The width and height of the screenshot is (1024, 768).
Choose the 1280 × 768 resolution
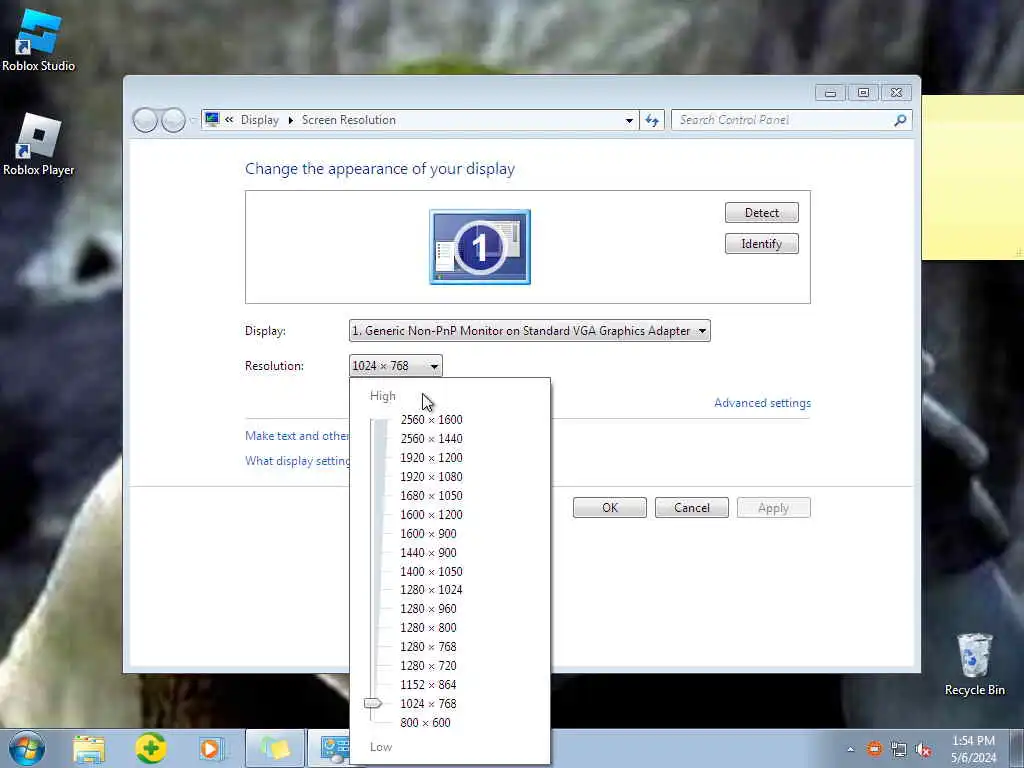[428, 647]
